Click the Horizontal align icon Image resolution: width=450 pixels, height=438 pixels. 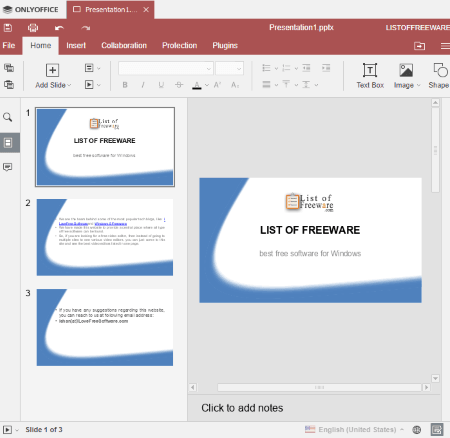266,84
